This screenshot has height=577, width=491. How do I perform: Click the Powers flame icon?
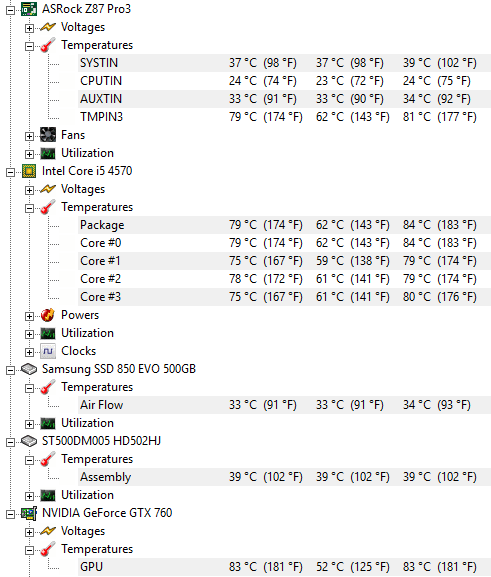coord(48,315)
